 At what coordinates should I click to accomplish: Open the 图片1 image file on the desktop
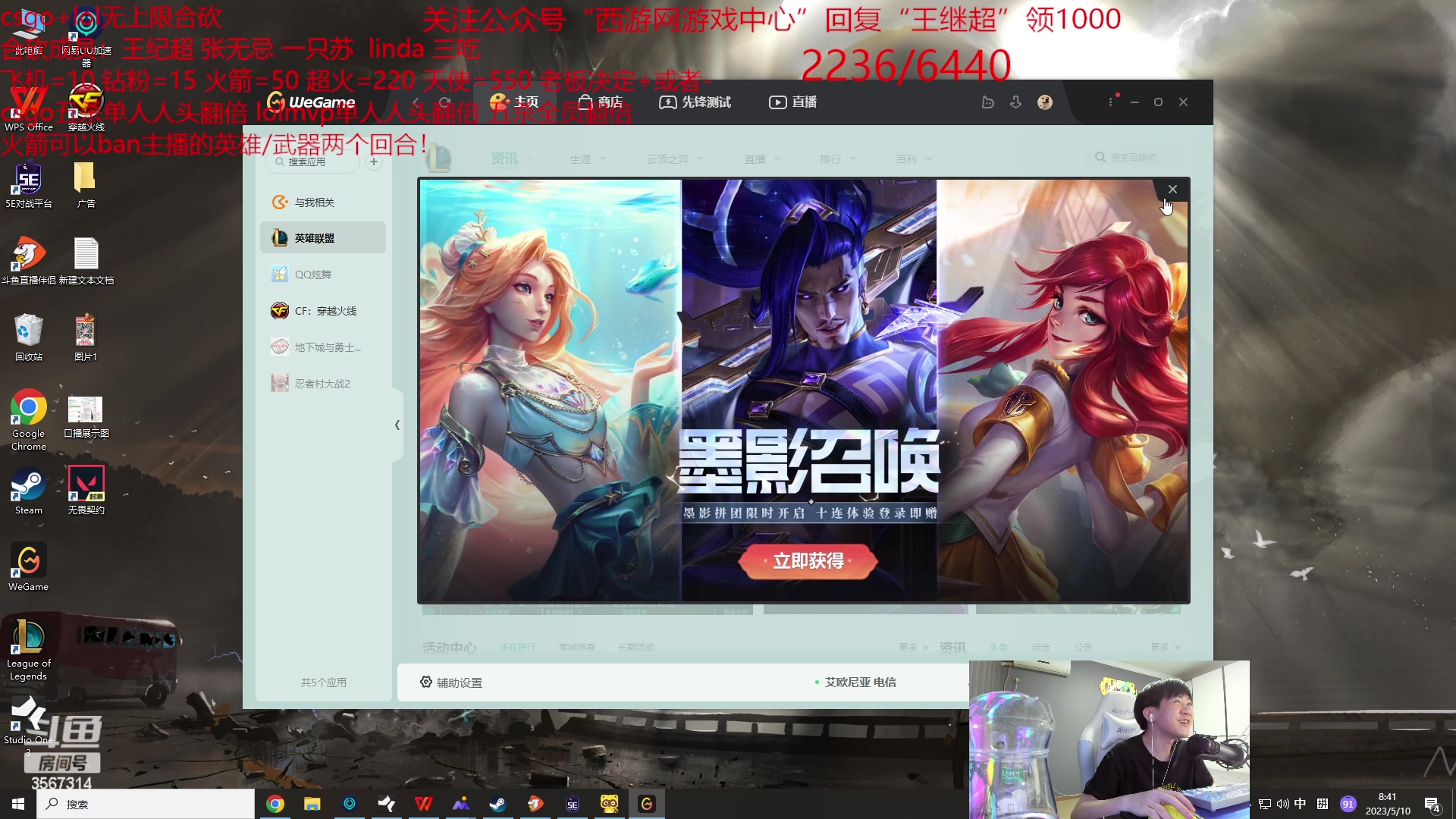(86, 338)
